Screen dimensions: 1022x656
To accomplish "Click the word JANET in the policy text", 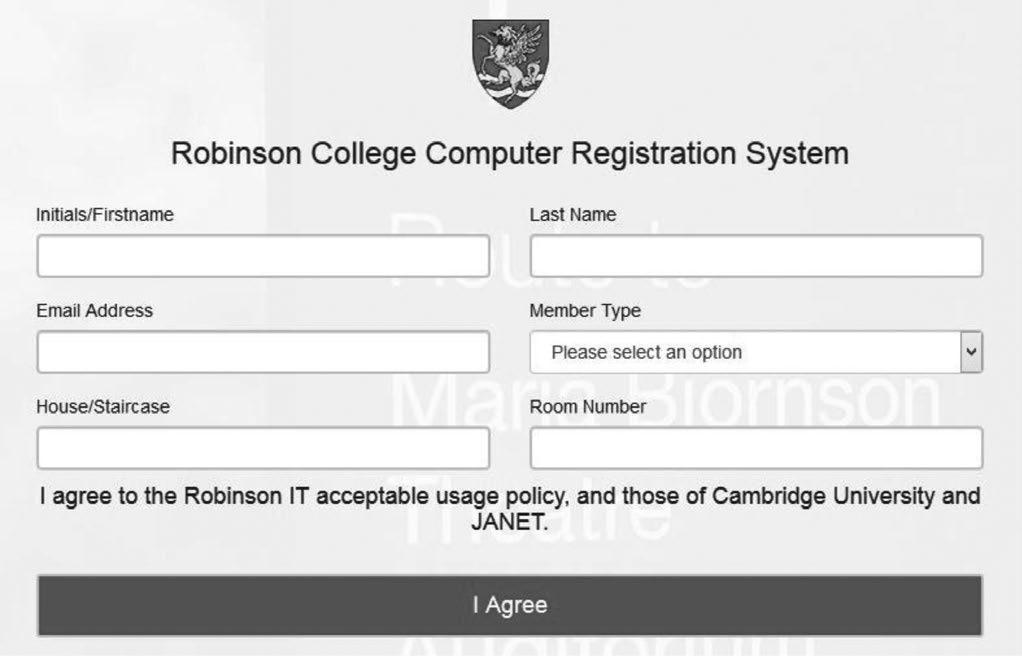I will pyautogui.click(x=510, y=519).
